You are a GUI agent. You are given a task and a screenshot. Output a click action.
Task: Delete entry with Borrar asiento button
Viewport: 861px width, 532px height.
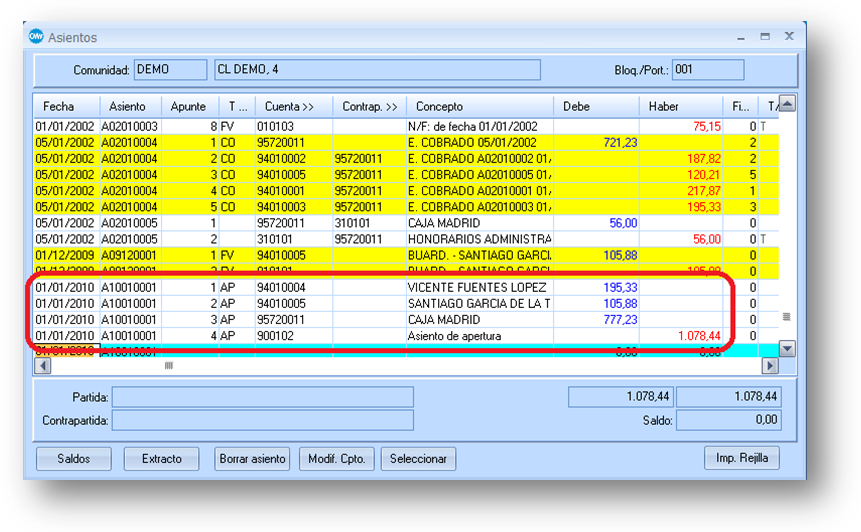click(252, 459)
